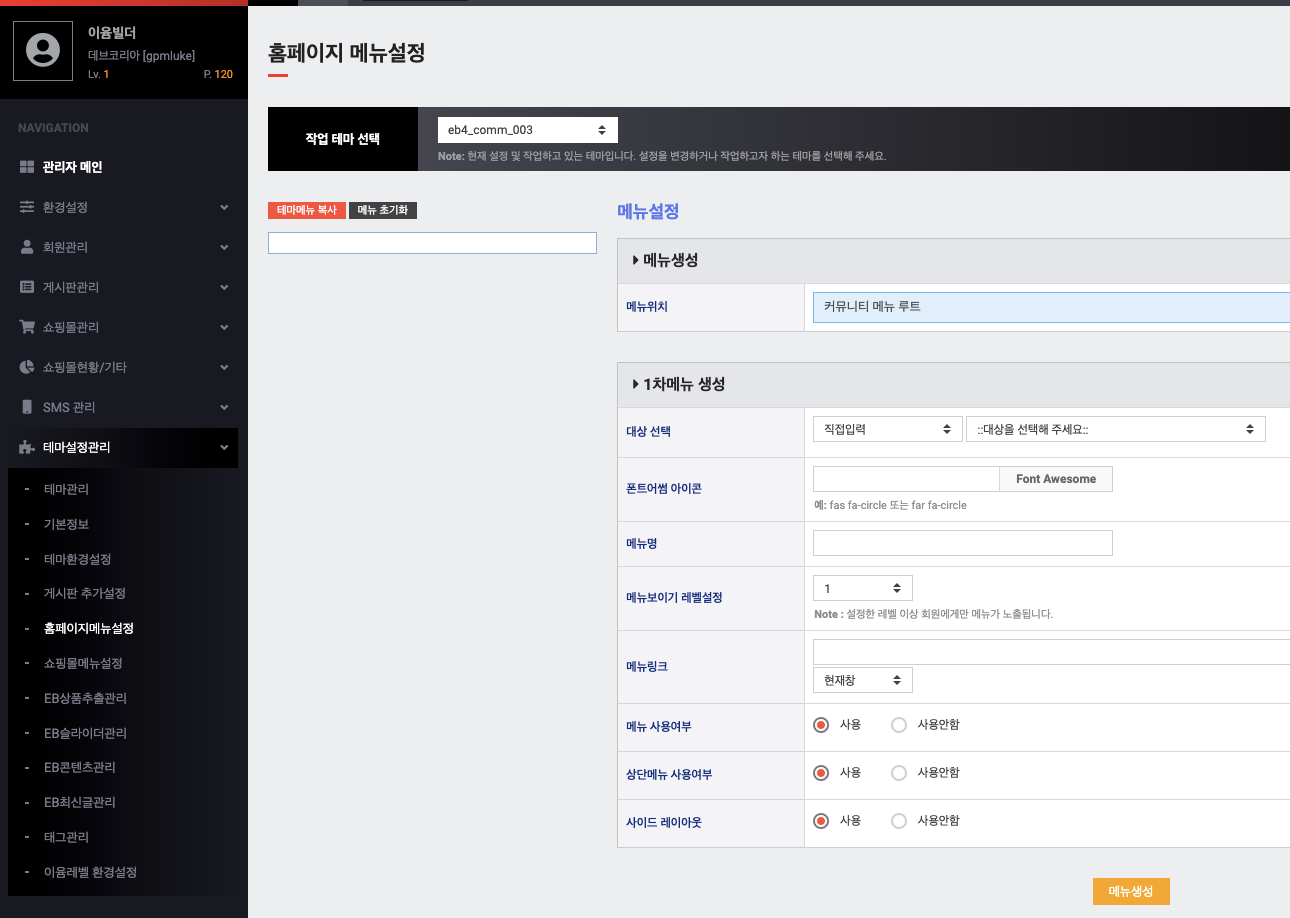Open the 현재창 link target dropdown

(x=863, y=680)
